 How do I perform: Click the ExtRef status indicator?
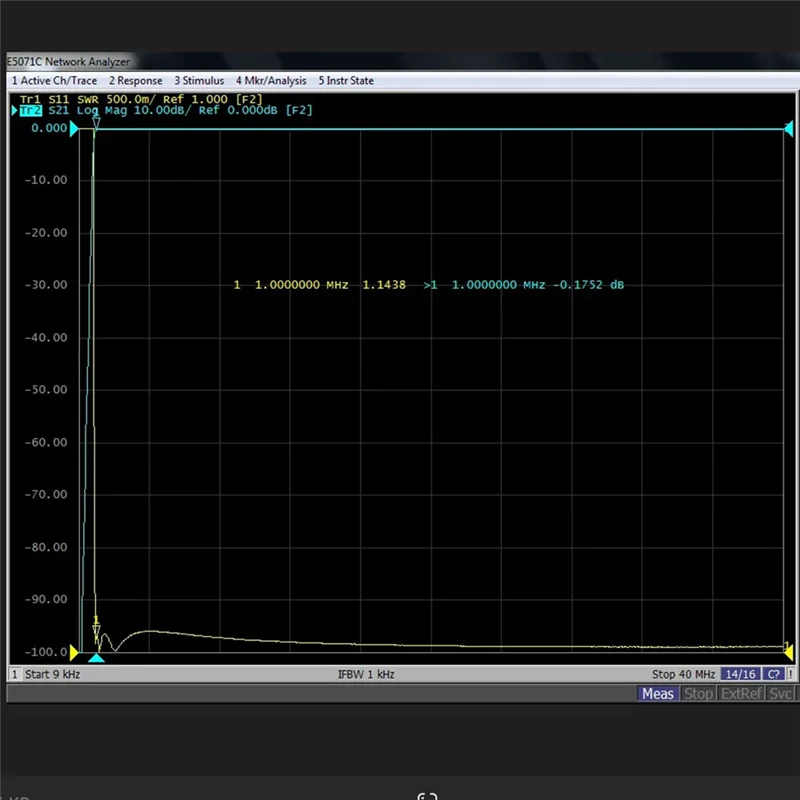[741, 693]
